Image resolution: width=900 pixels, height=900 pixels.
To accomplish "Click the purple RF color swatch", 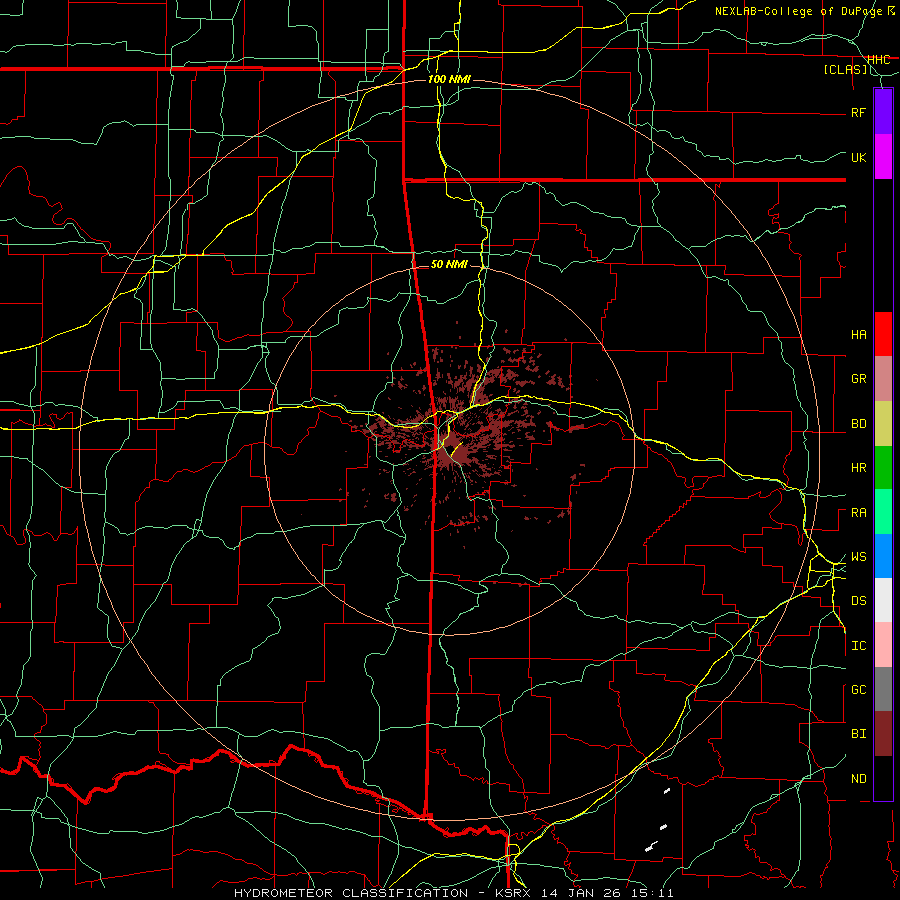I will (883, 111).
